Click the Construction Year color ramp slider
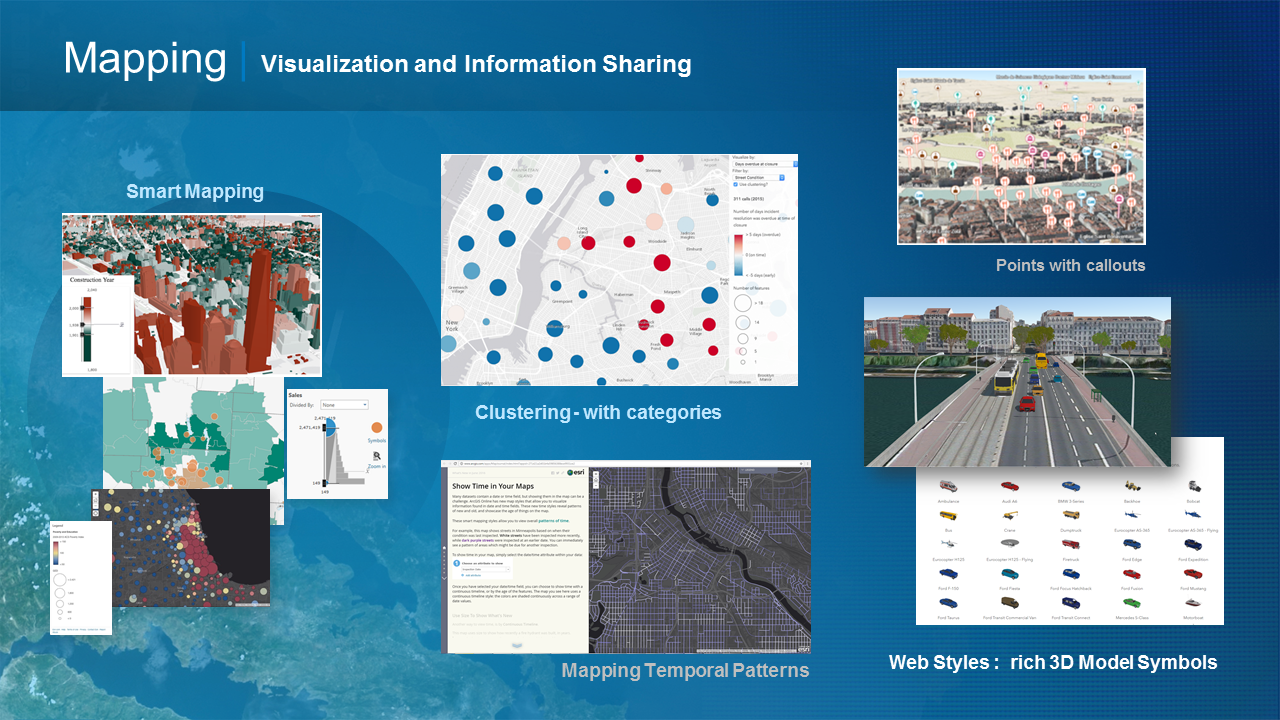 pyautogui.click(x=87, y=329)
